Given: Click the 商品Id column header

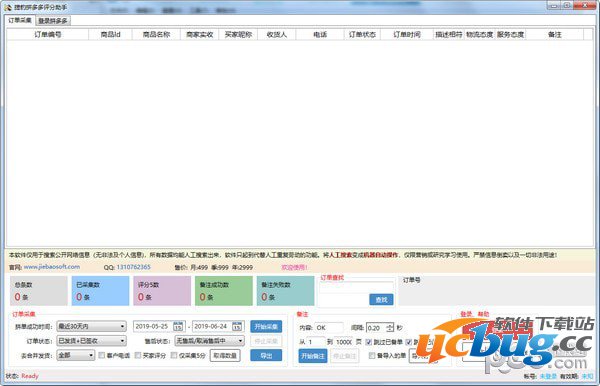Looking at the screenshot, I should [111, 34].
